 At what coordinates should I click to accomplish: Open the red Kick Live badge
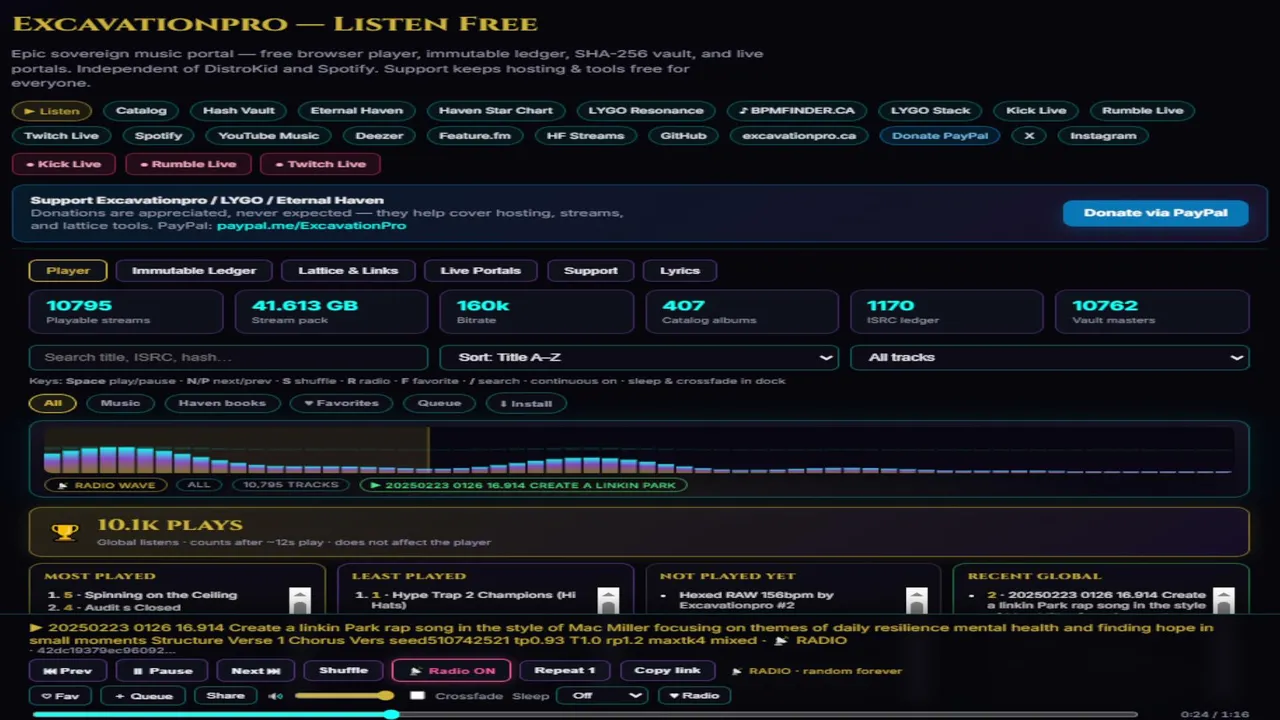click(63, 164)
